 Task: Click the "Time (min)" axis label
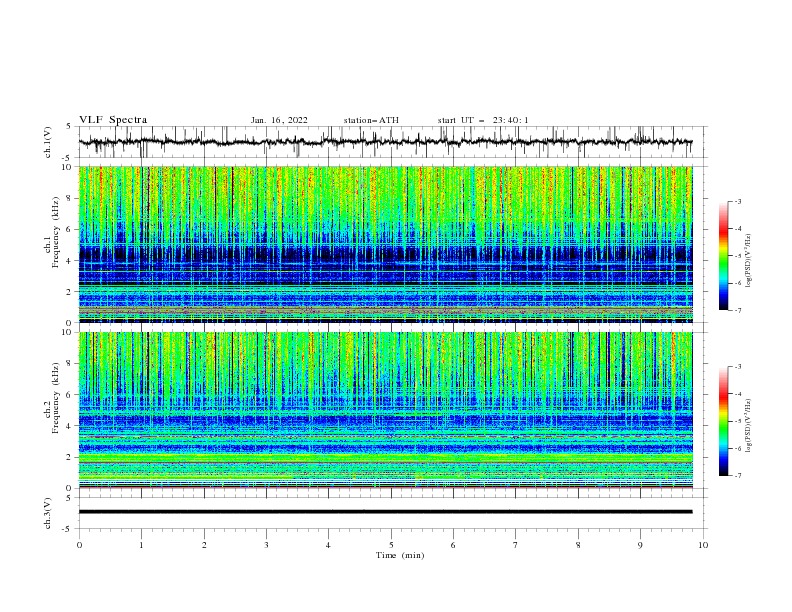(x=400, y=555)
